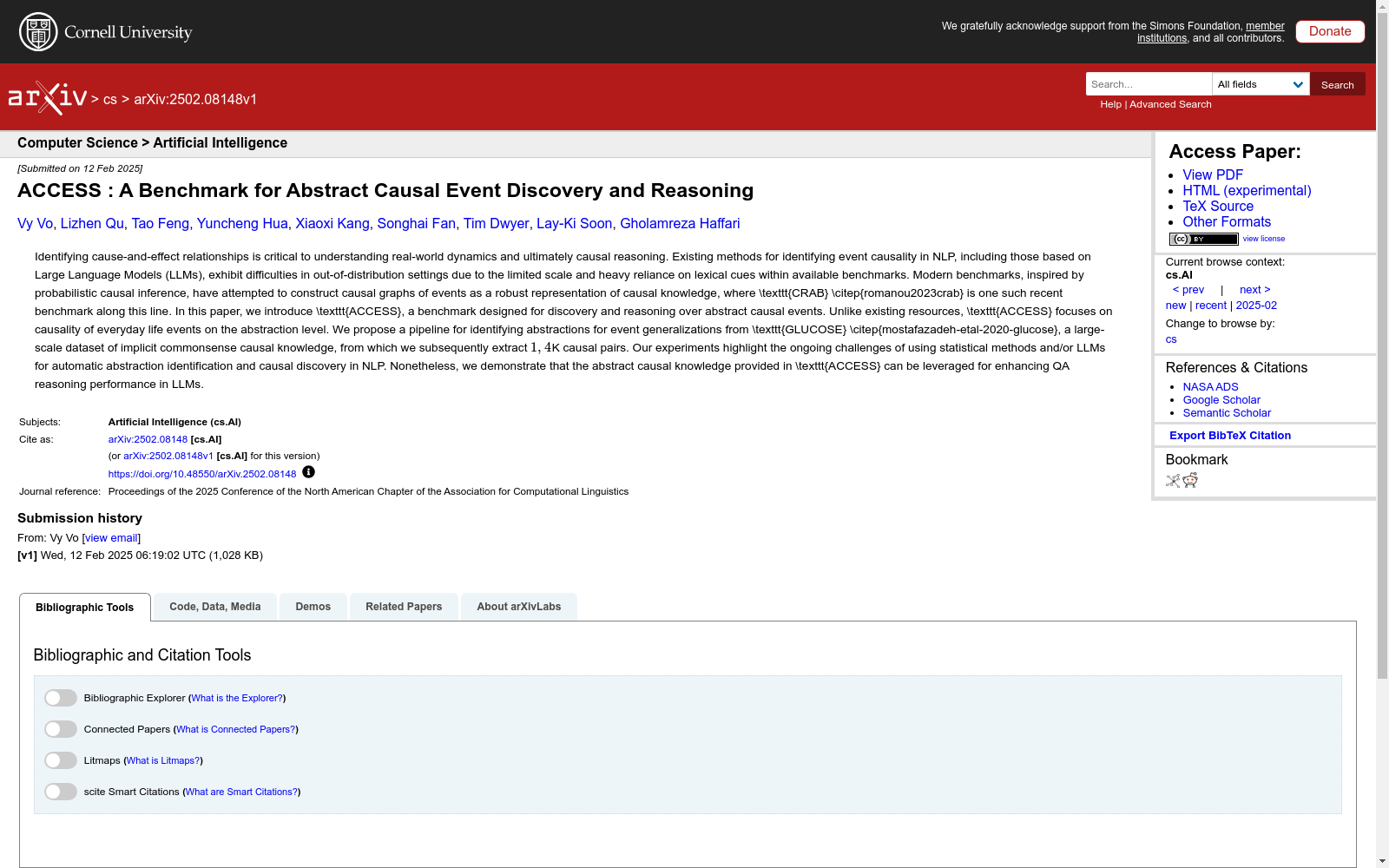The width and height of the screenshot is (1389, 868).
Task: Open What is Litmaps? link
Action: [163, 760]
